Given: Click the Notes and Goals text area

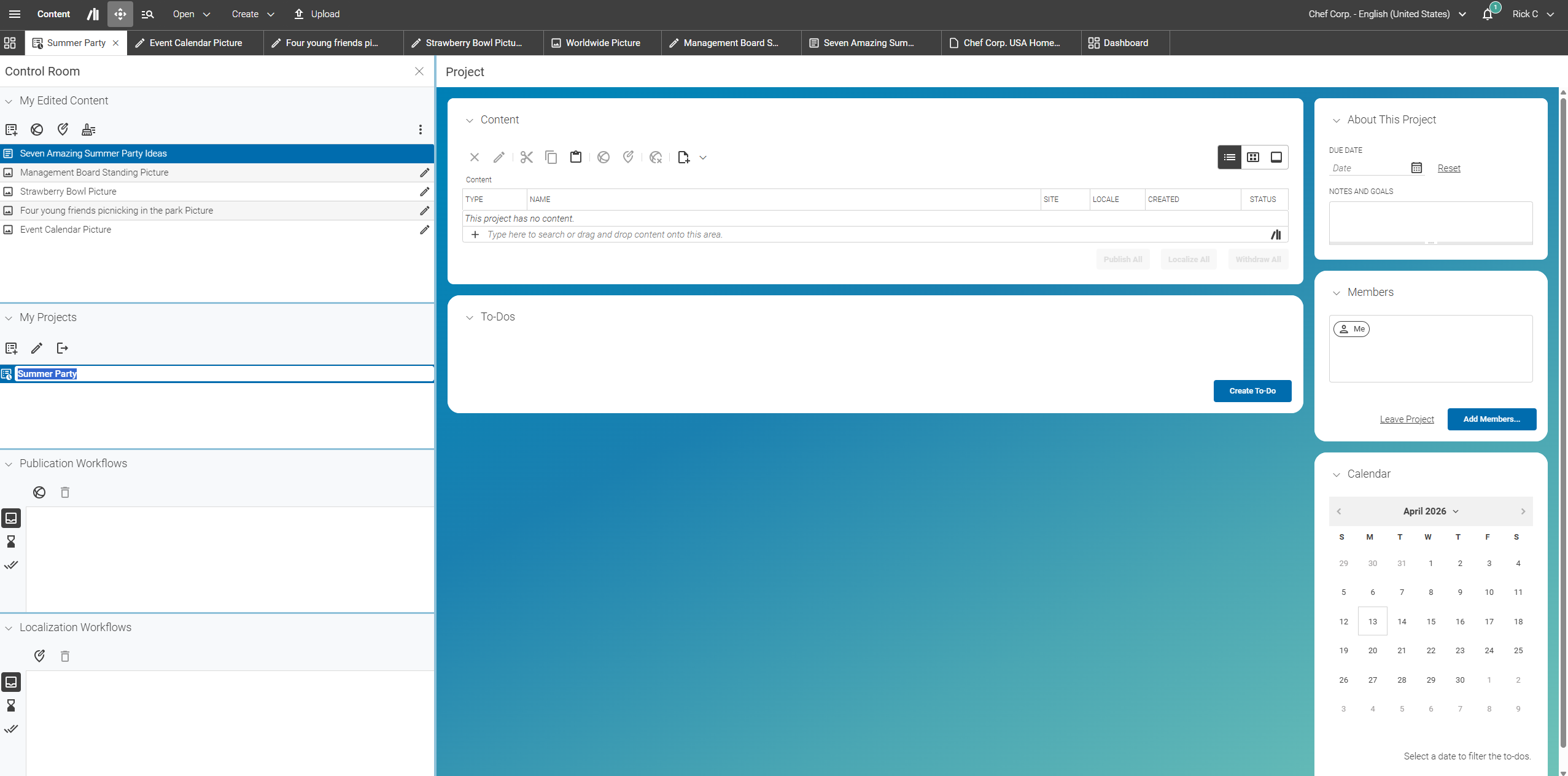Looking at the screenshot, I should [1430, 221].
